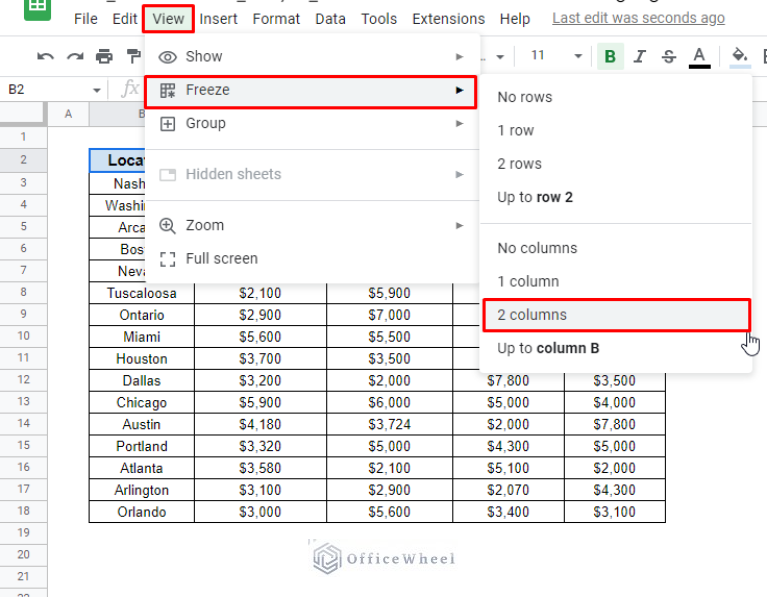Viewport: 767px width, 597px height.
Task: Click the Full screen corners icon
Action: click(167, 259)
